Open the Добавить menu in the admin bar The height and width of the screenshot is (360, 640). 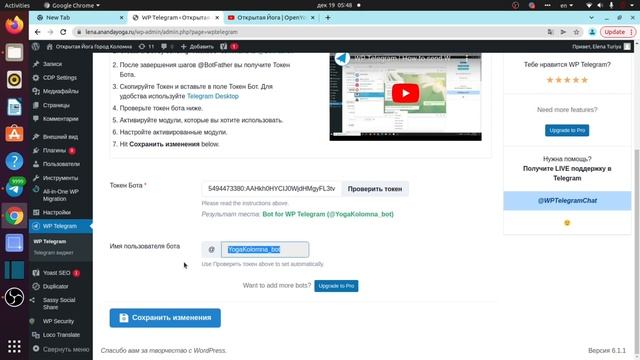[197, 47]
